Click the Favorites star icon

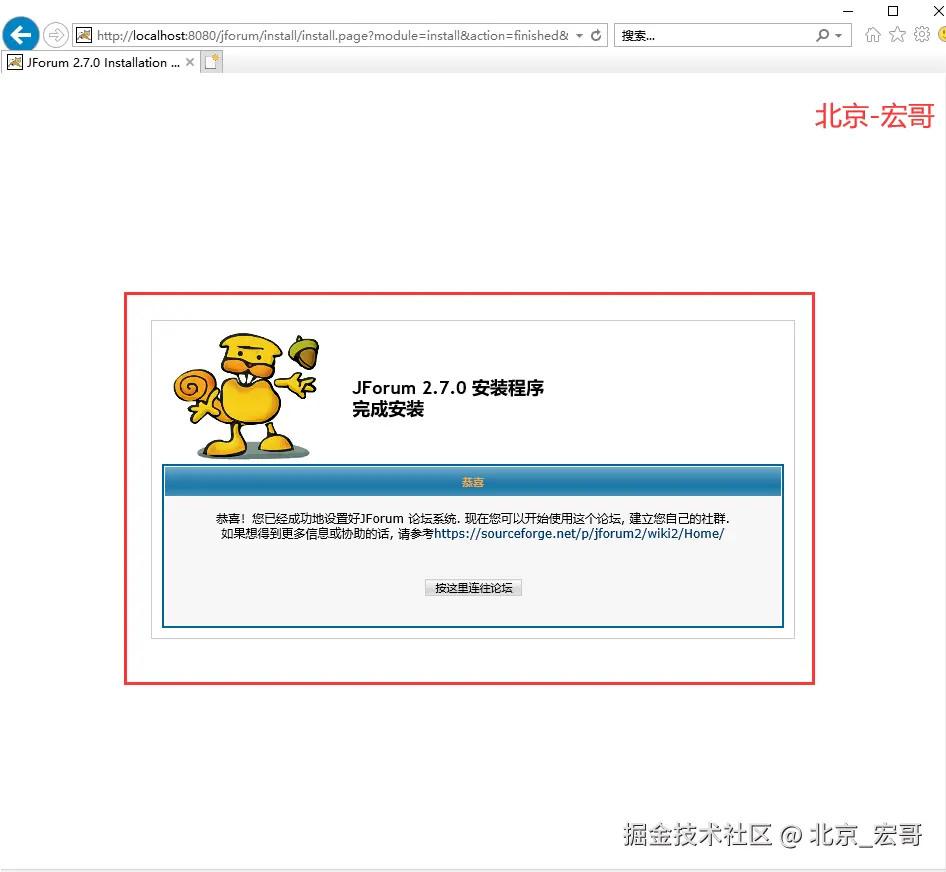pyautogui.click(x=898, y=35)
